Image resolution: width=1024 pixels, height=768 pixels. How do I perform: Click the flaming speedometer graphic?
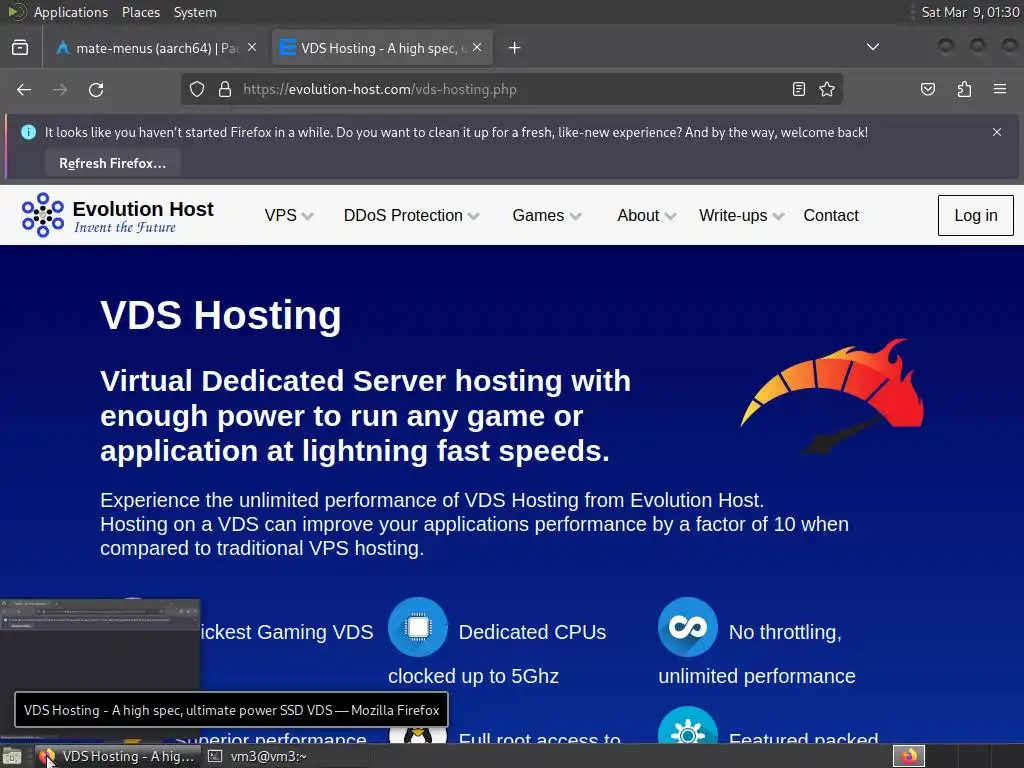click(832, 396)
